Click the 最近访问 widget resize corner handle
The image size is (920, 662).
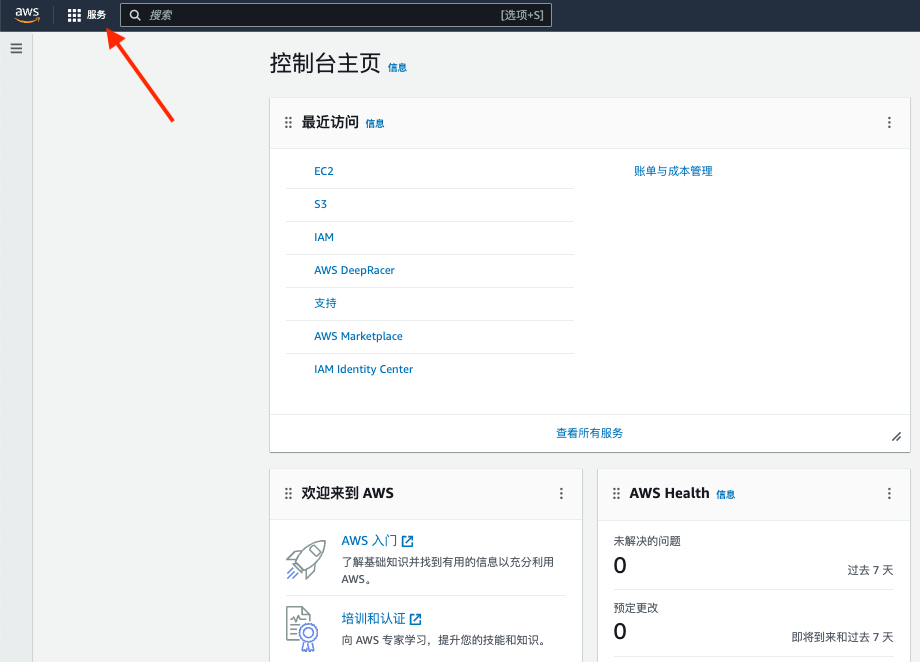click(x=896, y=437)
